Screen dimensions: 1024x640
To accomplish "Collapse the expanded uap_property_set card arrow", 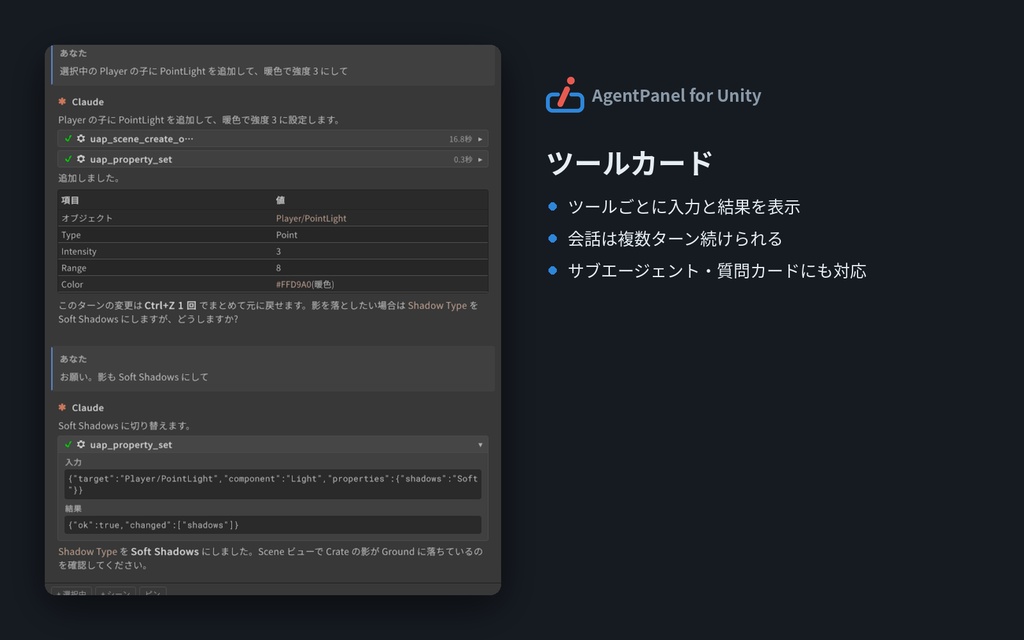I will pyautogui.click(x=480, y=445).
